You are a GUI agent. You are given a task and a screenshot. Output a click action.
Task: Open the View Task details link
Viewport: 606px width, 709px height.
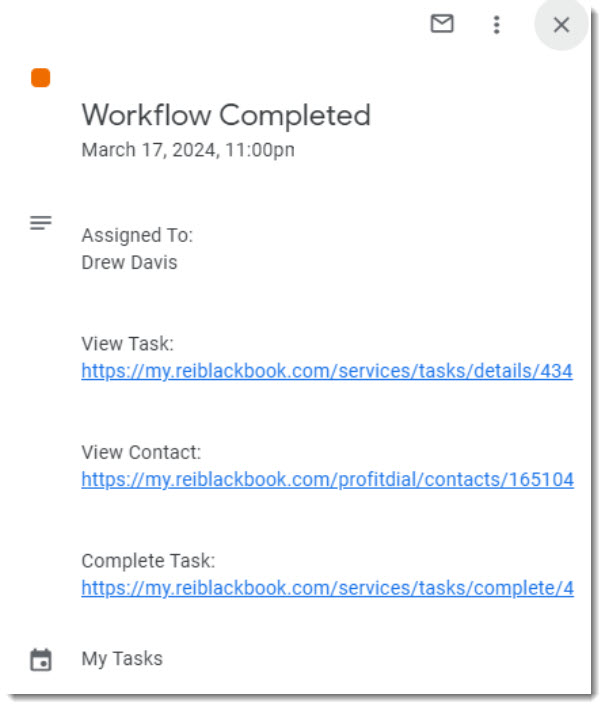point(327,371)
